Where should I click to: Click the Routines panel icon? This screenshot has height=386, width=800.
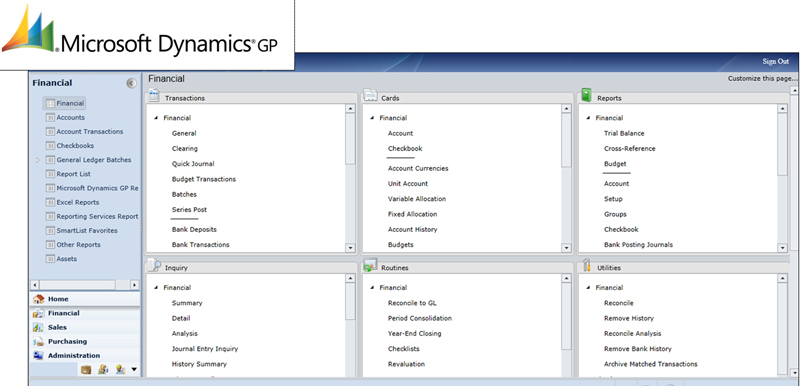(370, 266)
